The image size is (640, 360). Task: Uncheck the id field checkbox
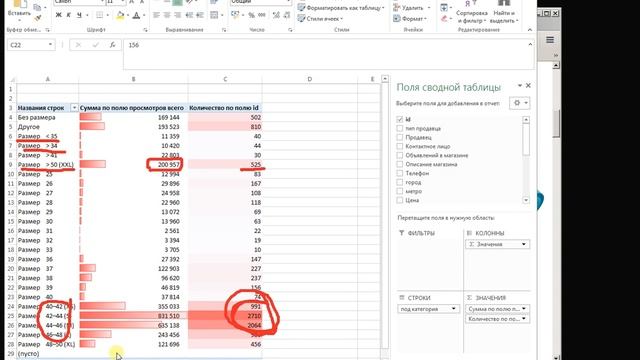tap(400, 119)
